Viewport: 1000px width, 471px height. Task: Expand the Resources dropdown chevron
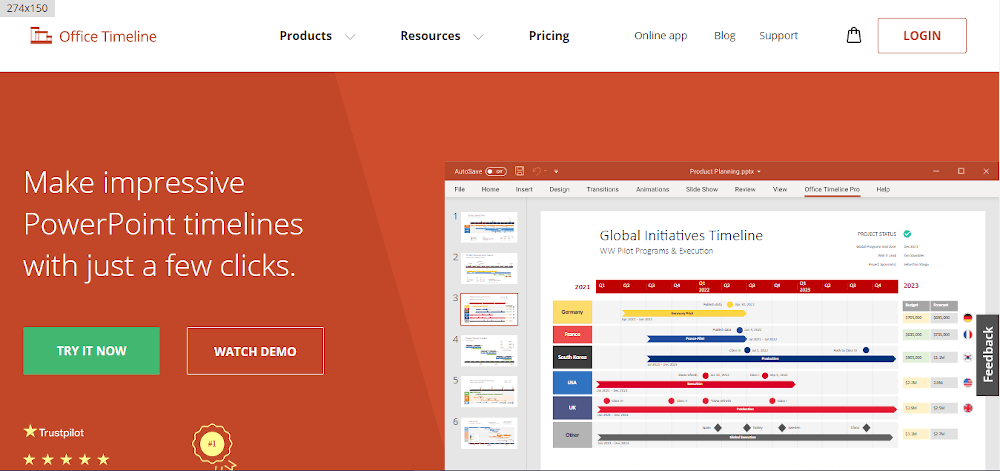(x=478, y=37)
